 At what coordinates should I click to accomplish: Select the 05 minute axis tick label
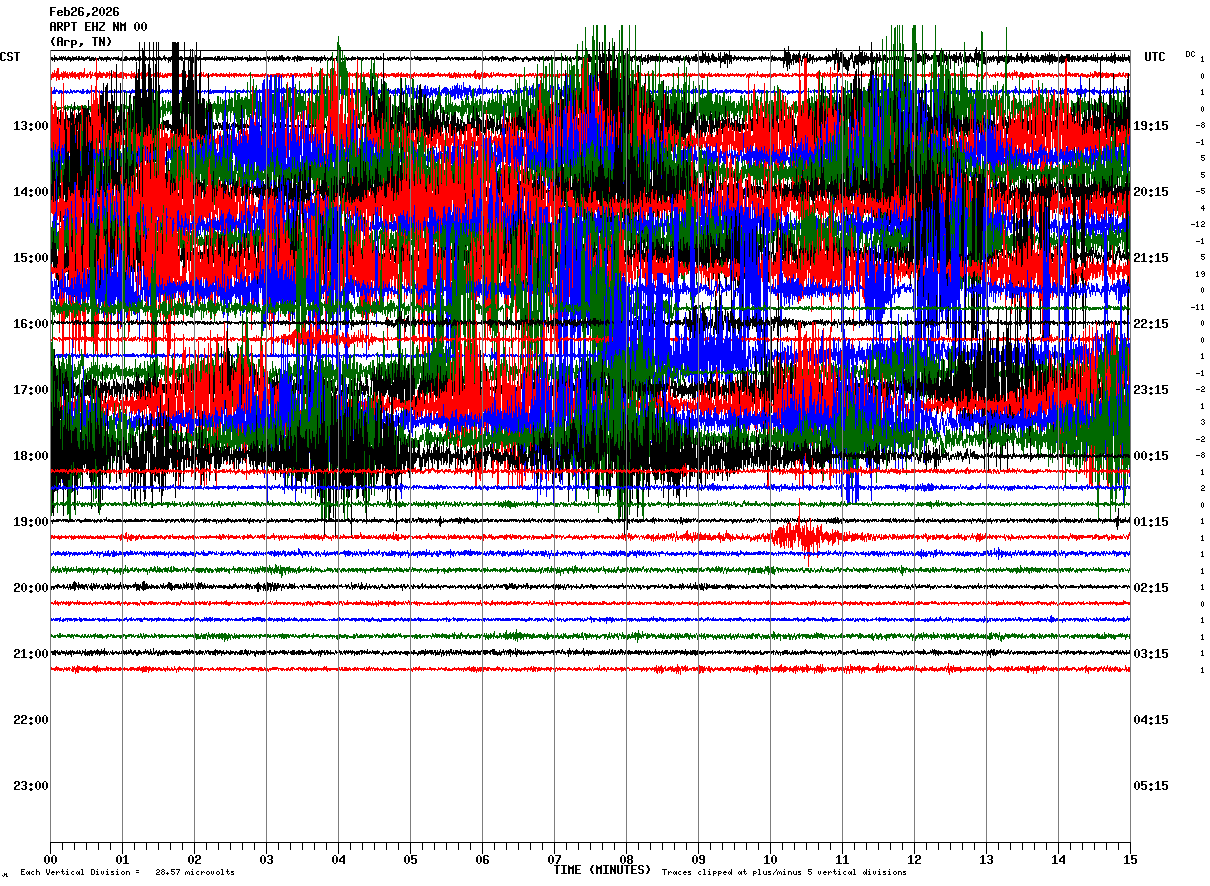tap(410, 859)
